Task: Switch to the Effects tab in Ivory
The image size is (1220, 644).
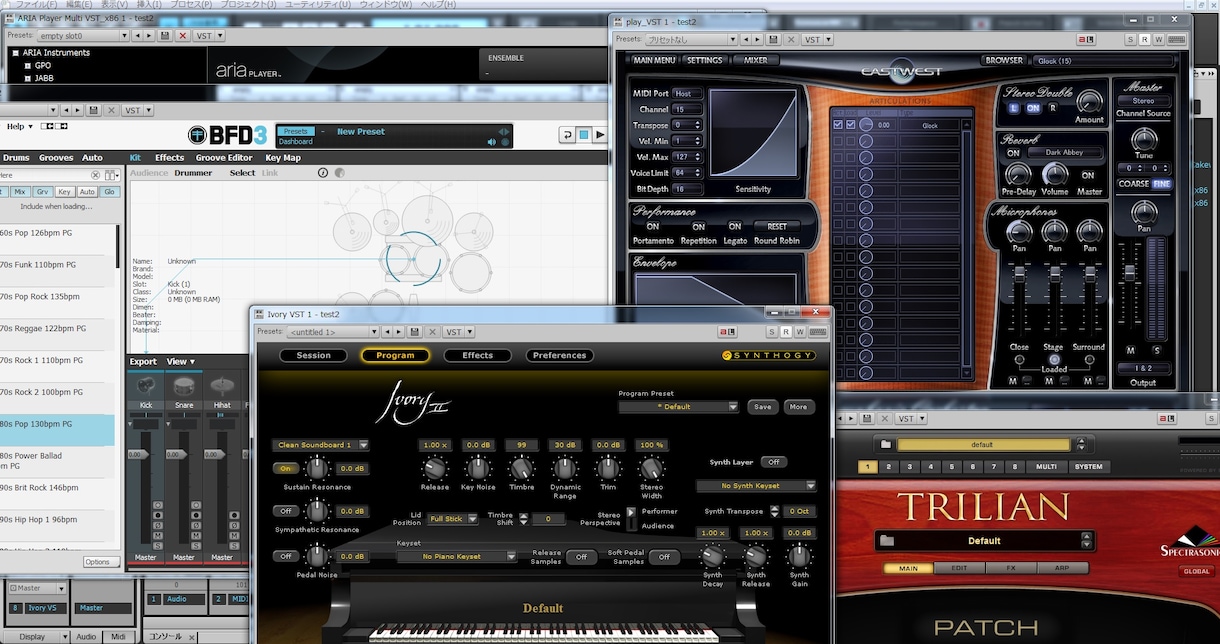Action: 477,355
